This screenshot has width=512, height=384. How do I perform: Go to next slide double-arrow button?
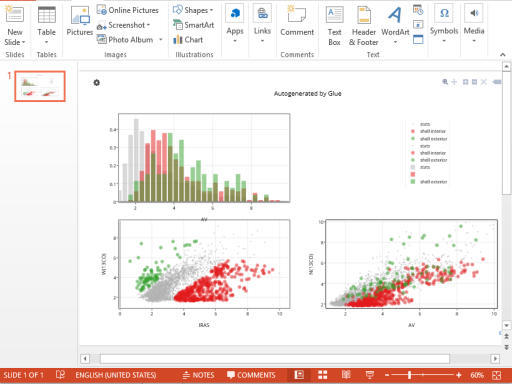(507, 347)
